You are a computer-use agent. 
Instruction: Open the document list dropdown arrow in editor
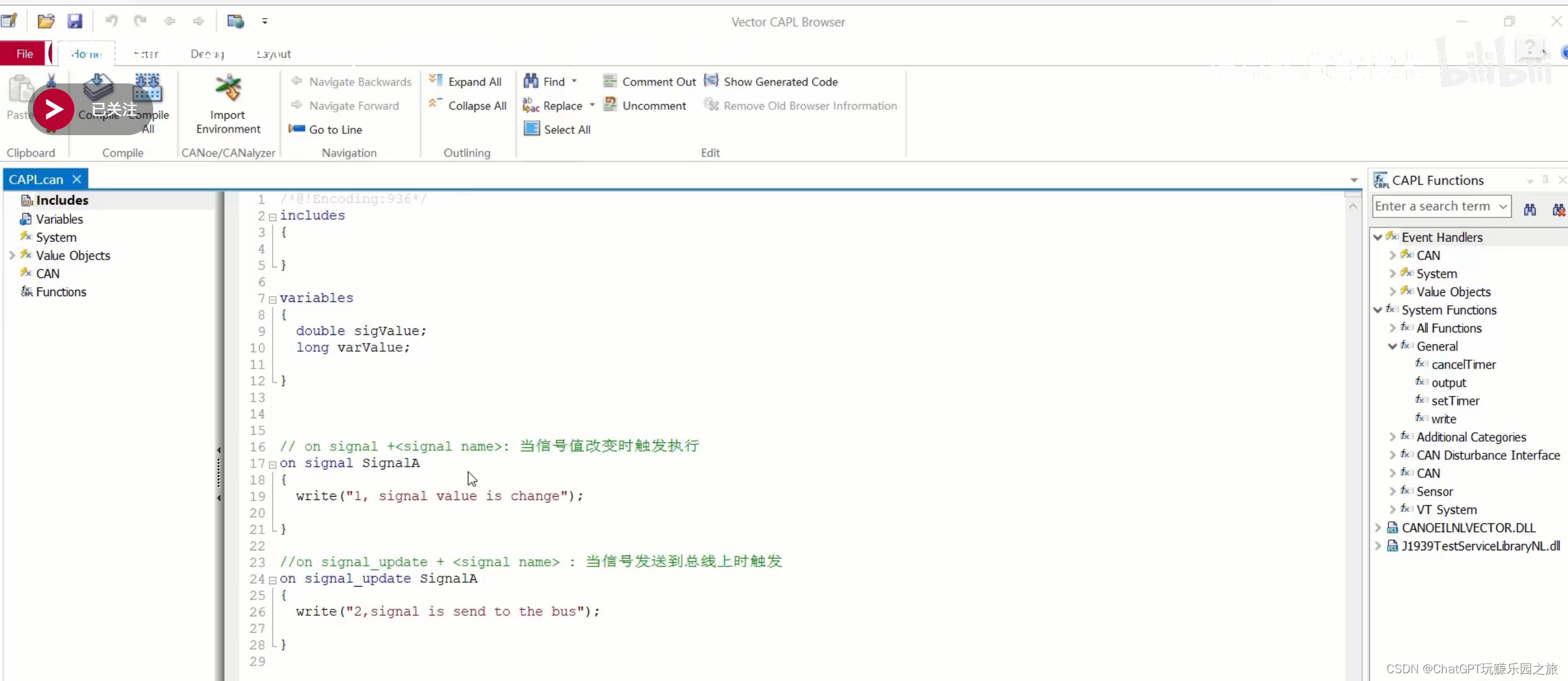(x=1353, y=180)
